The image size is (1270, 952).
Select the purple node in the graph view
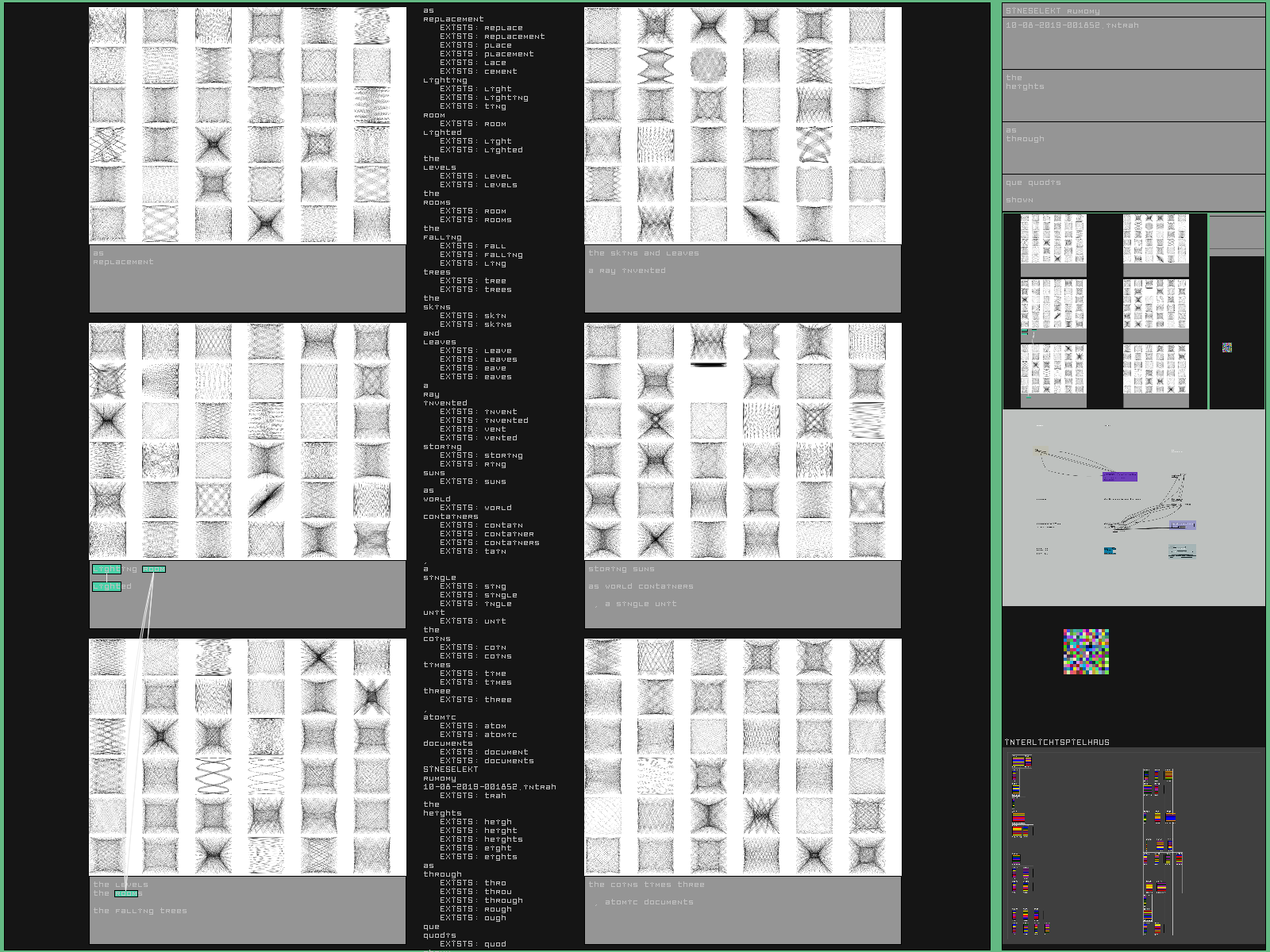(x=1119, y=477)
